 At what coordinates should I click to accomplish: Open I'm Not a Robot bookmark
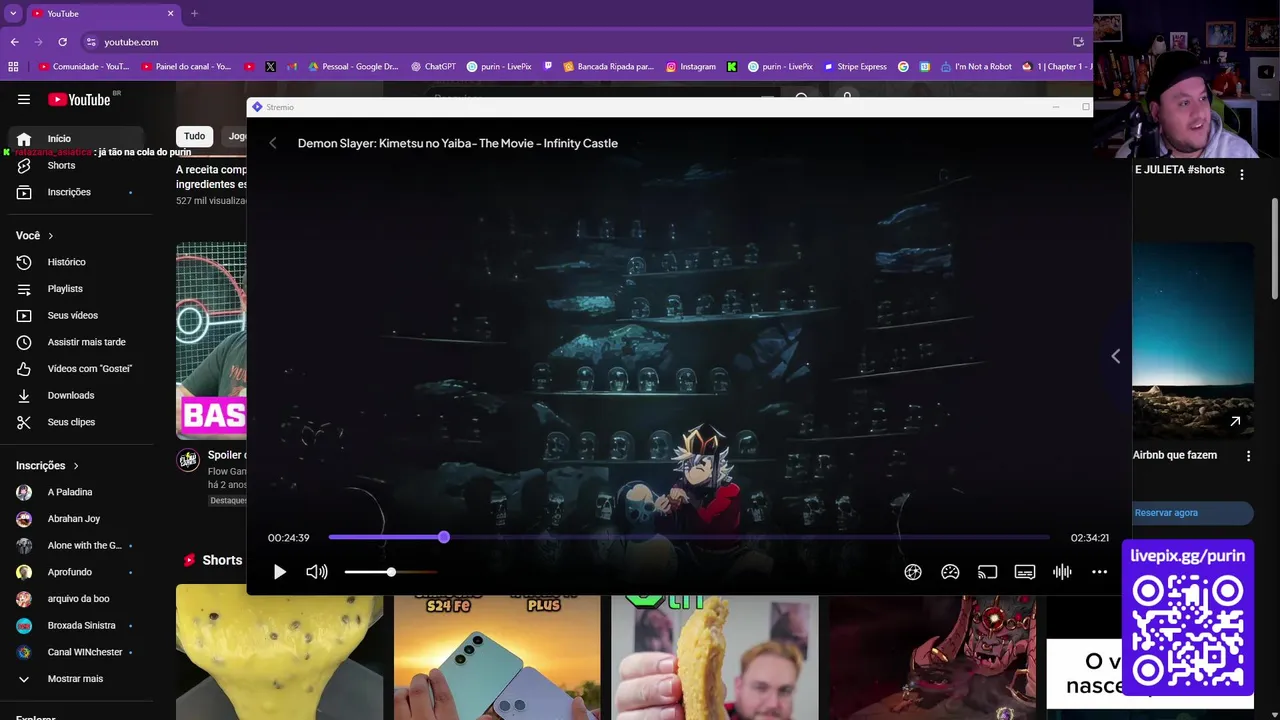[977, 67]
